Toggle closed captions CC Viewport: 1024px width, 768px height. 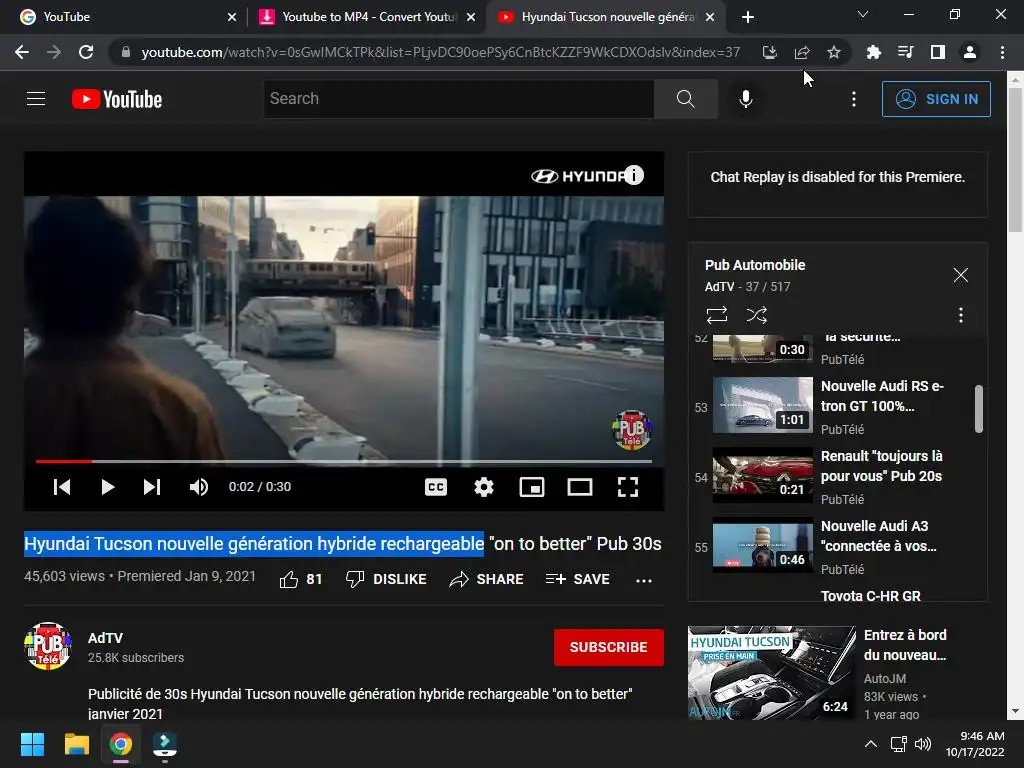436,487
